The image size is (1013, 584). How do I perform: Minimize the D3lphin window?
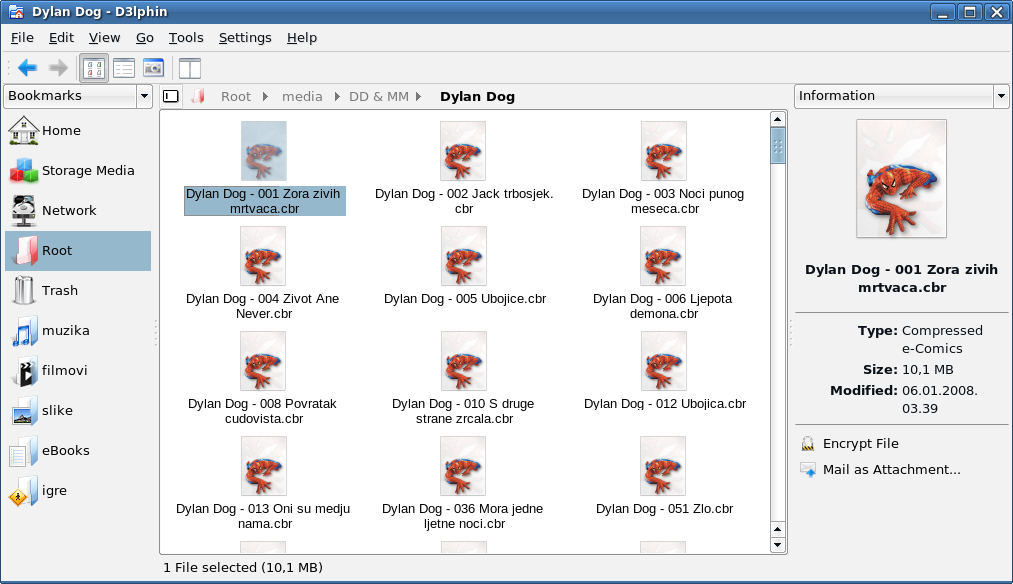click(x=942, y=12)
